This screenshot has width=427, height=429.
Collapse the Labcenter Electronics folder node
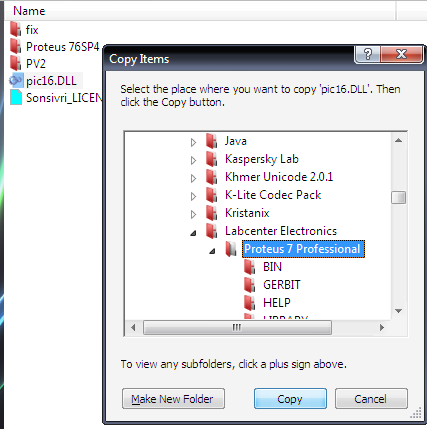click(193, 233)
